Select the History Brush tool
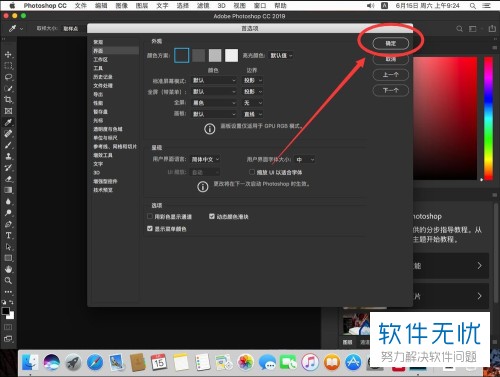Viewport: 500px width, 377px height. [9, 167]
